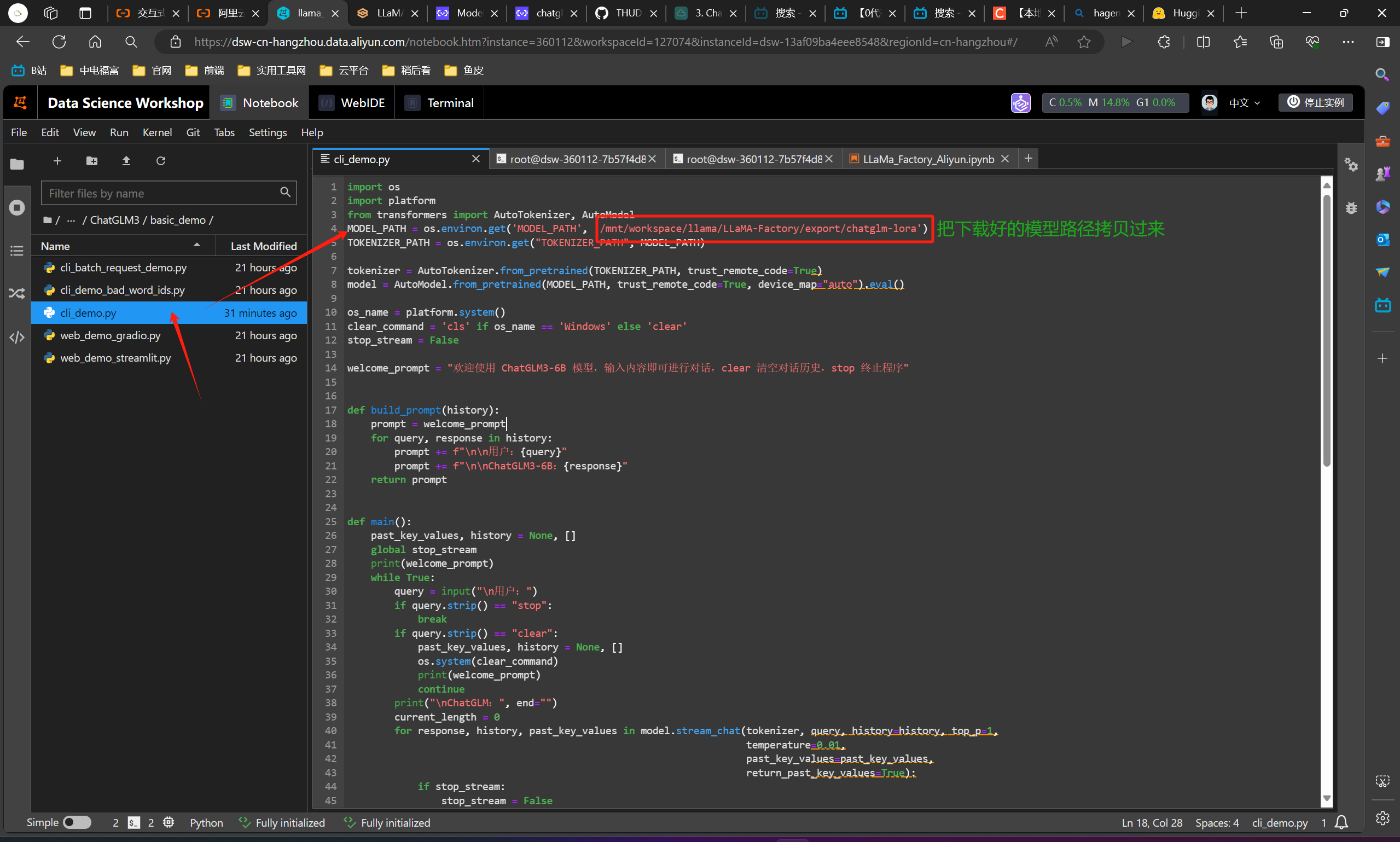Open the Outlook icon in Edge sidebar
This screenshot has height=842, width=1400.
click(x=1382, y=240)
